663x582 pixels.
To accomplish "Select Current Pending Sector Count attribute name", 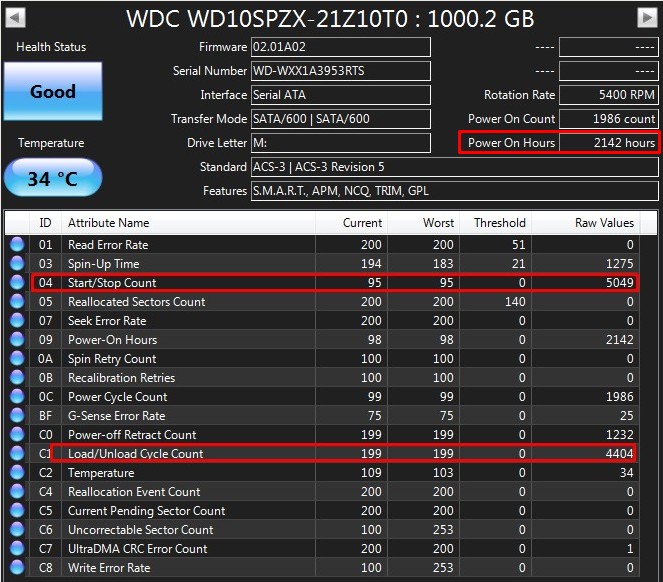I will pyautogui.click(x=146, y=511).
